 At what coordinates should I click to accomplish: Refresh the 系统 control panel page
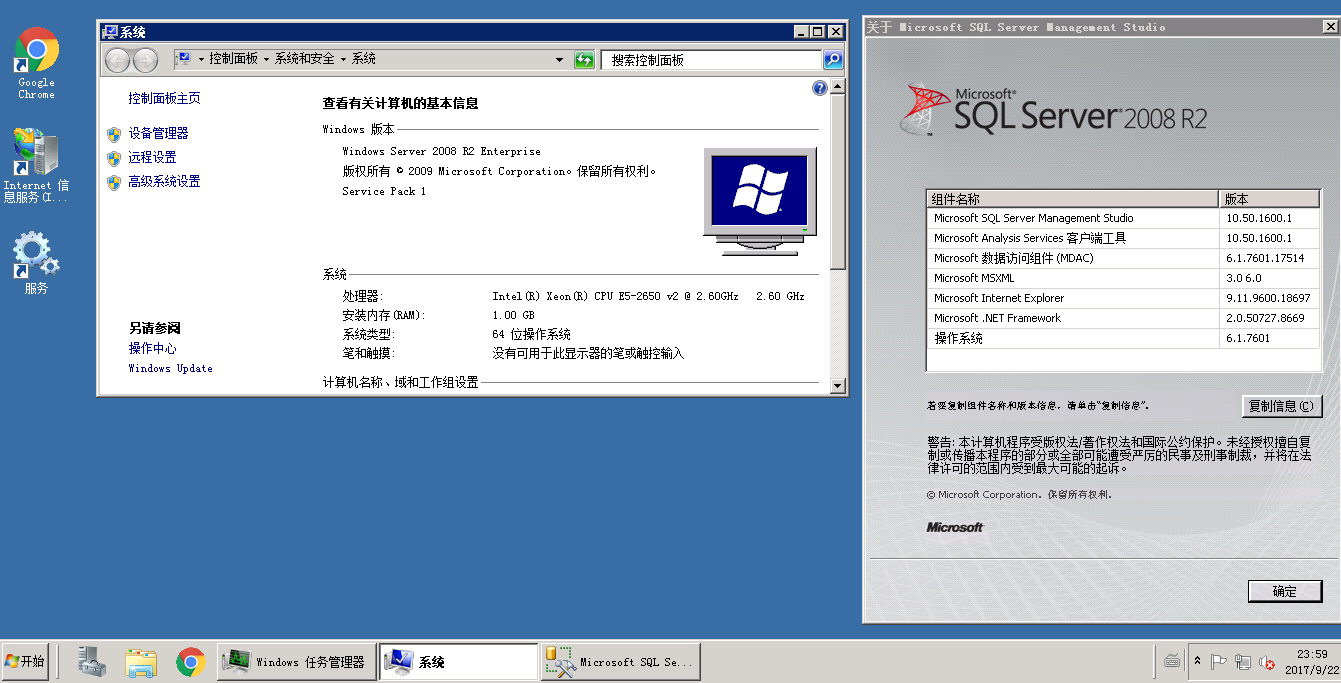[584, 60]
